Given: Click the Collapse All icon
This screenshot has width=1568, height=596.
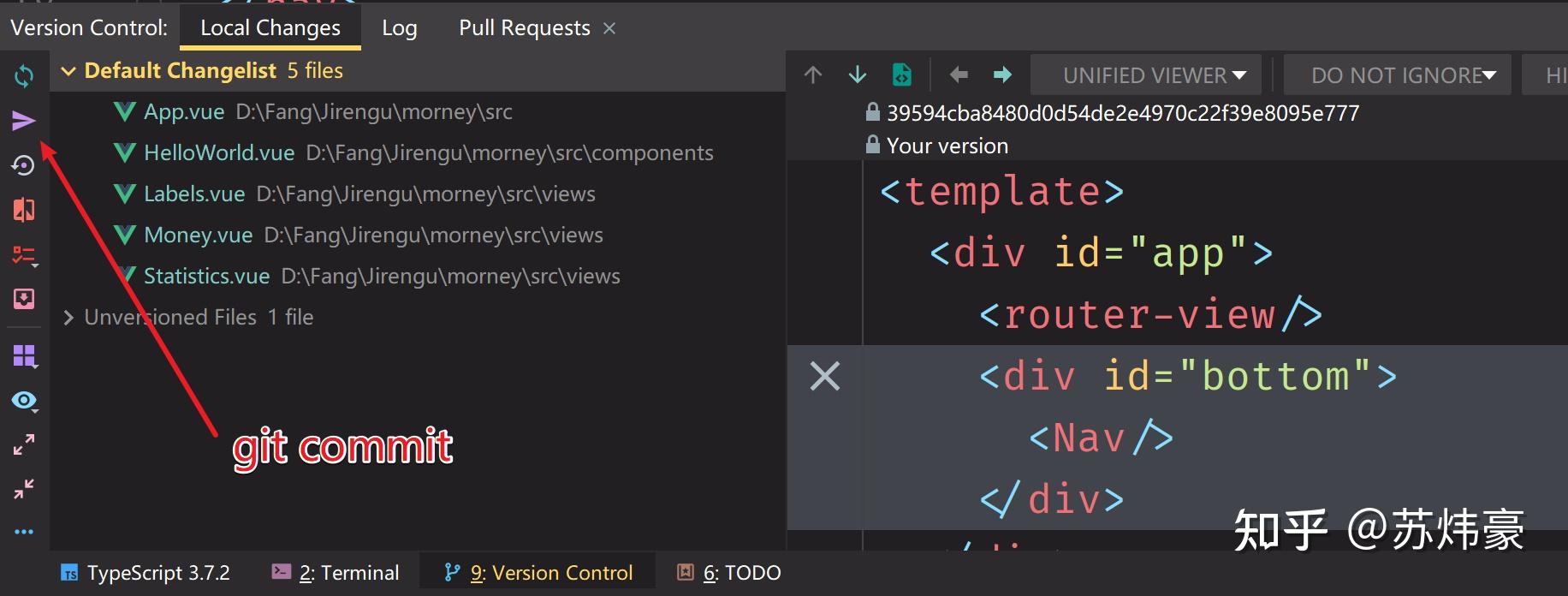Looking at the screenshot, I should 24,489.
